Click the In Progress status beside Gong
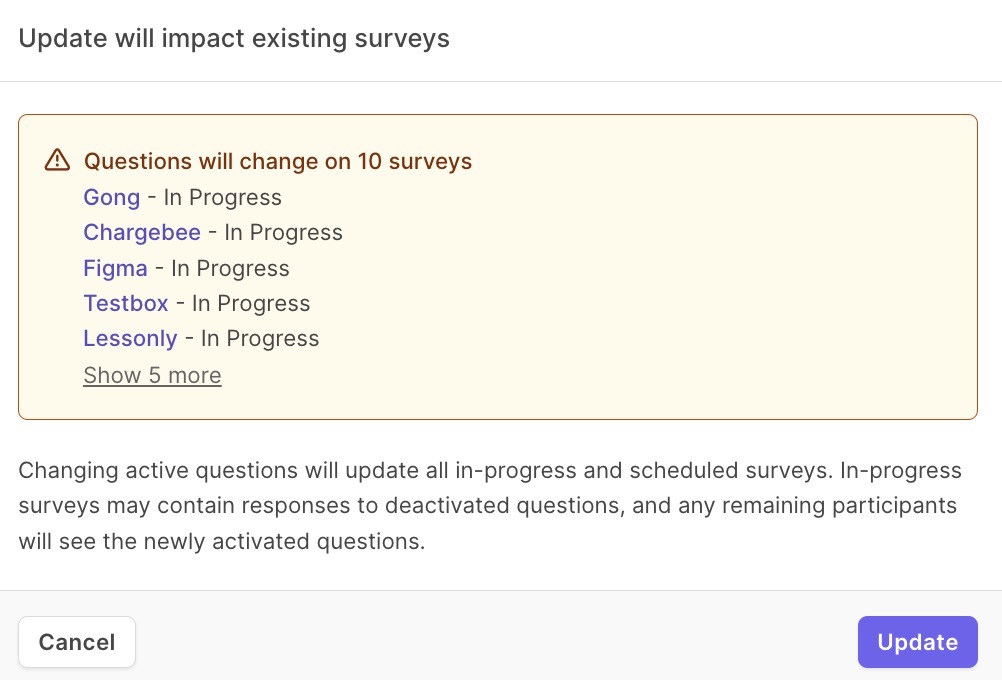This screenshot has width=1002, height=680. coord(223,197)
